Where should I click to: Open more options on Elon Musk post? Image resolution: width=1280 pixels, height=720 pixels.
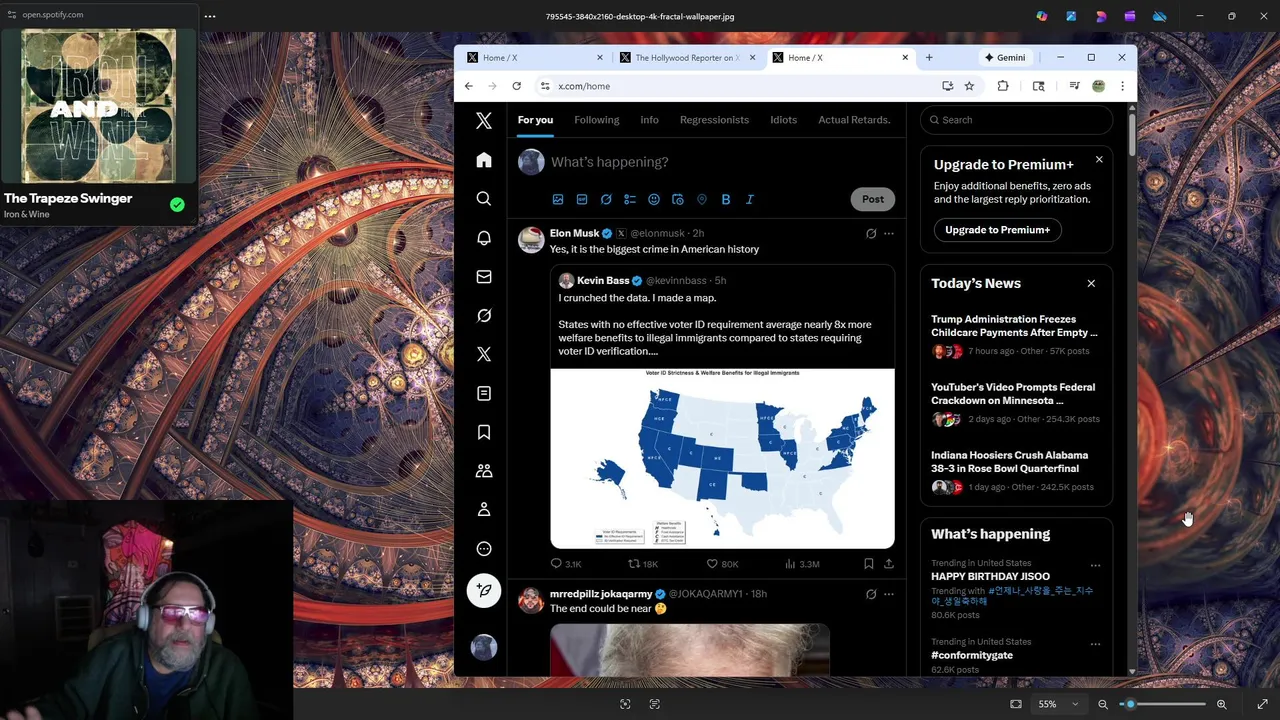pyautogui.click(x=889, y=234)
